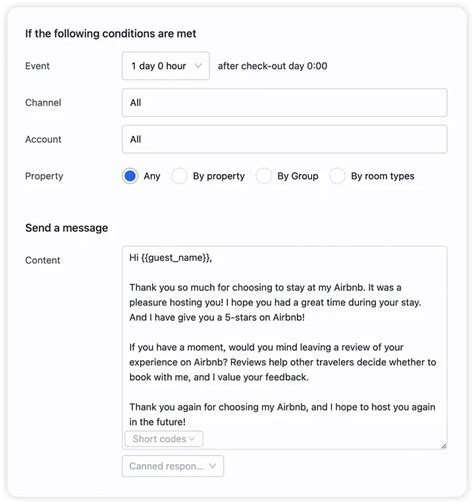Click the 'Hi {{guest_name}},' line in message
Image resolution: width=474 pixels, height=504 pixels.
point(171,258)
